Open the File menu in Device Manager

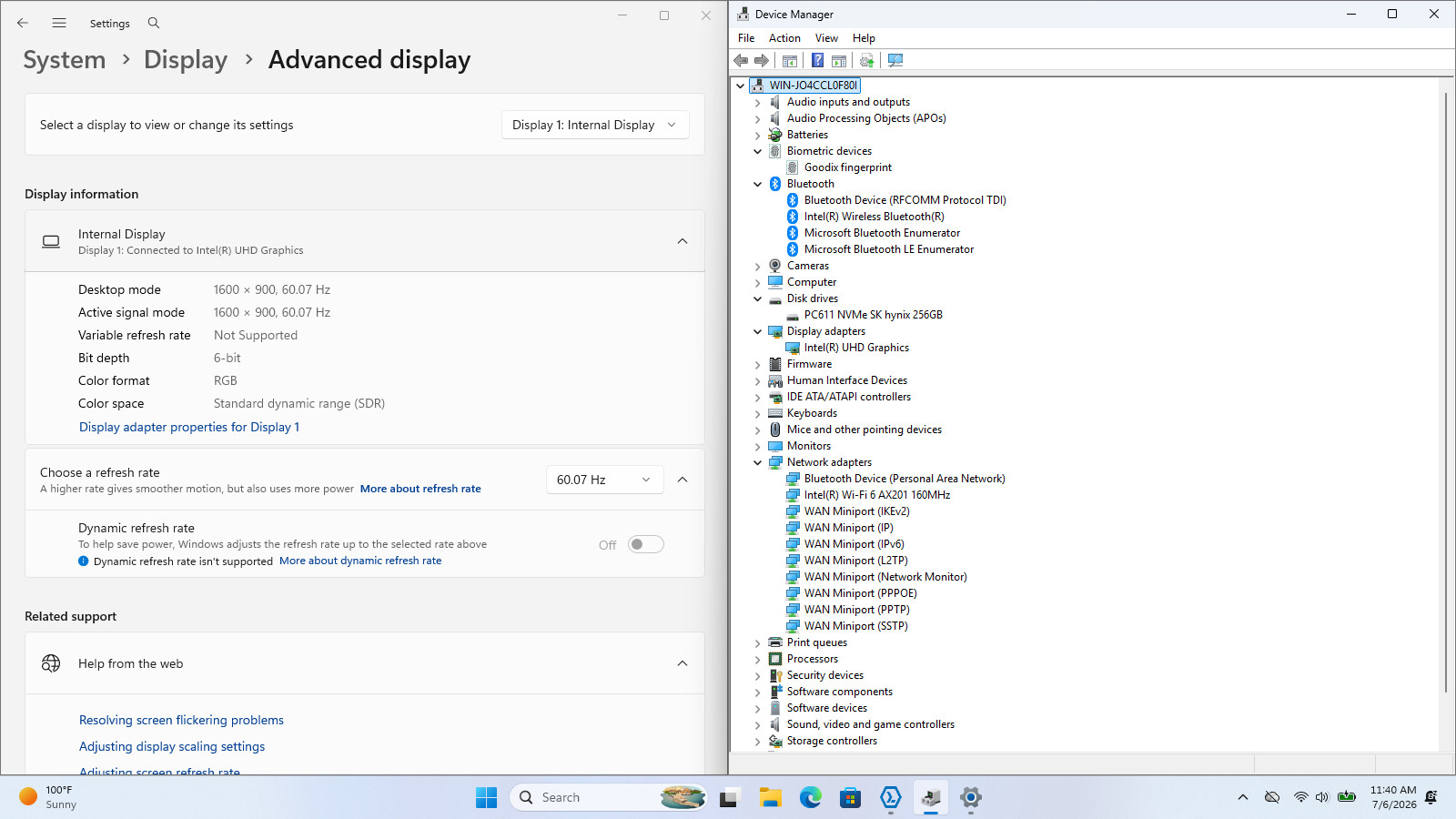tap(746, 38)
